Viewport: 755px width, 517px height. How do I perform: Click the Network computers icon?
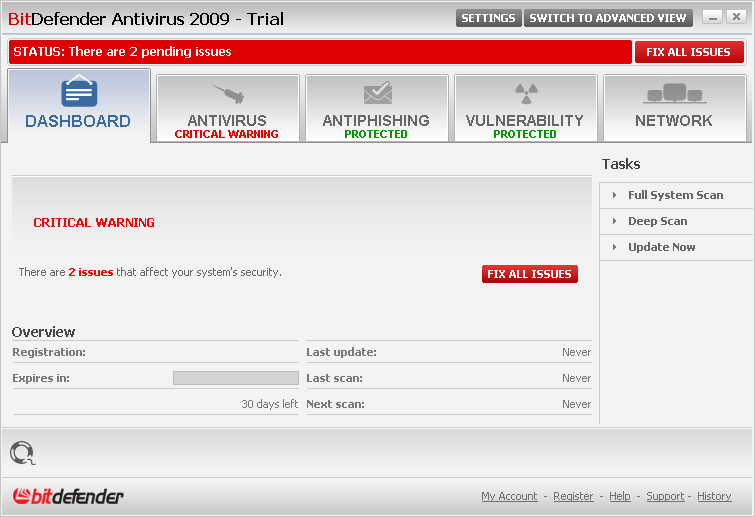[675, 93]
